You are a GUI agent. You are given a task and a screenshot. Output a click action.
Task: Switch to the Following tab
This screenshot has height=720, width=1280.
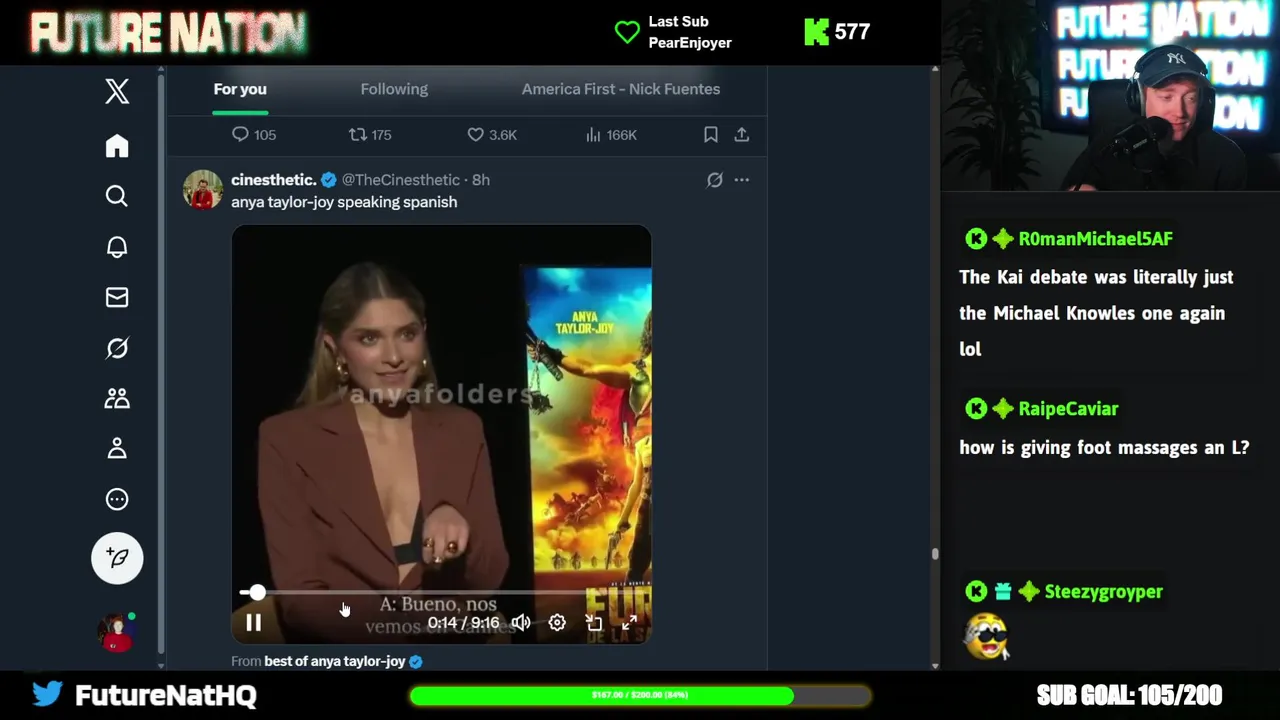(x=394, y=89)
